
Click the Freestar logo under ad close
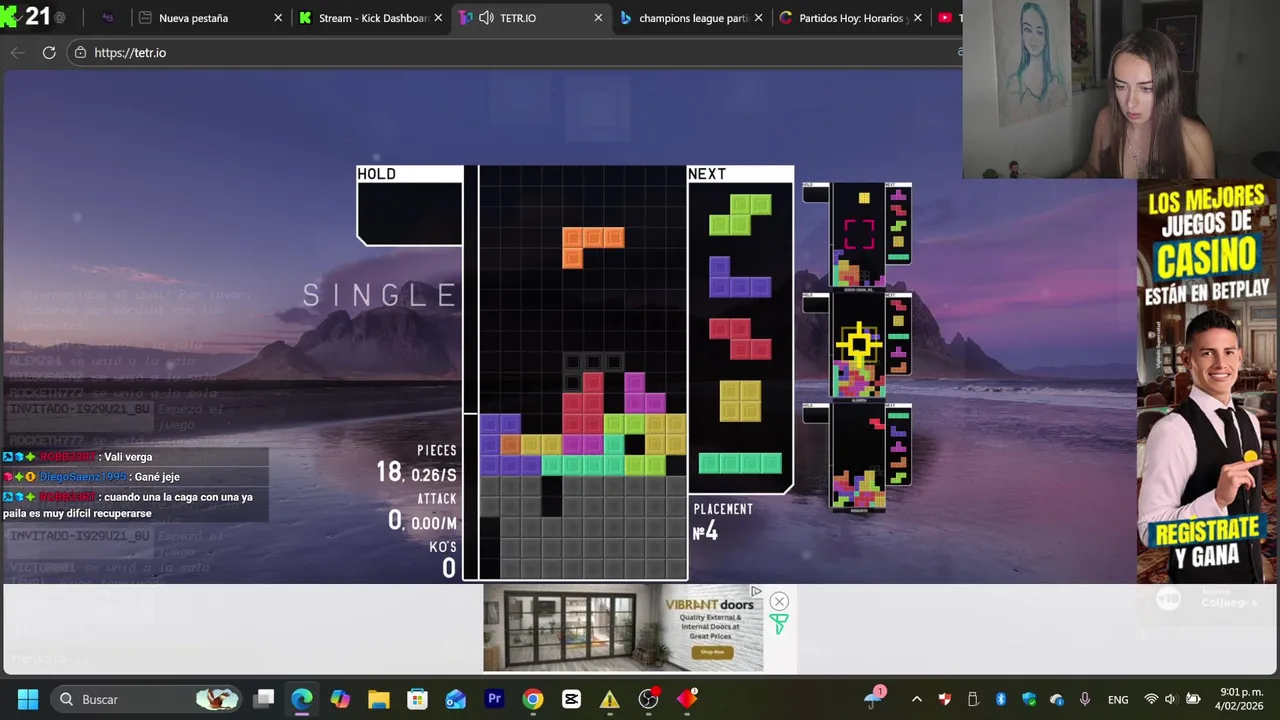click(779, 624)
